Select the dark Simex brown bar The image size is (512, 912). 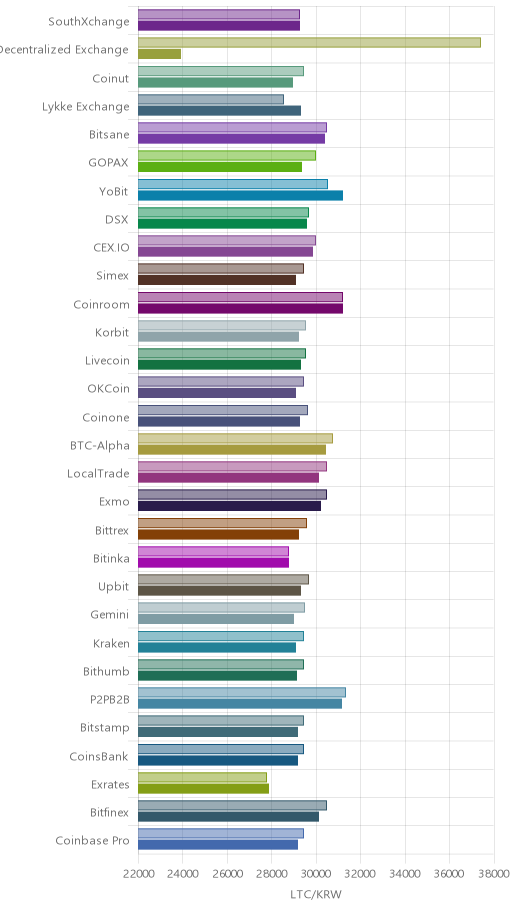[x=216, y=280]
